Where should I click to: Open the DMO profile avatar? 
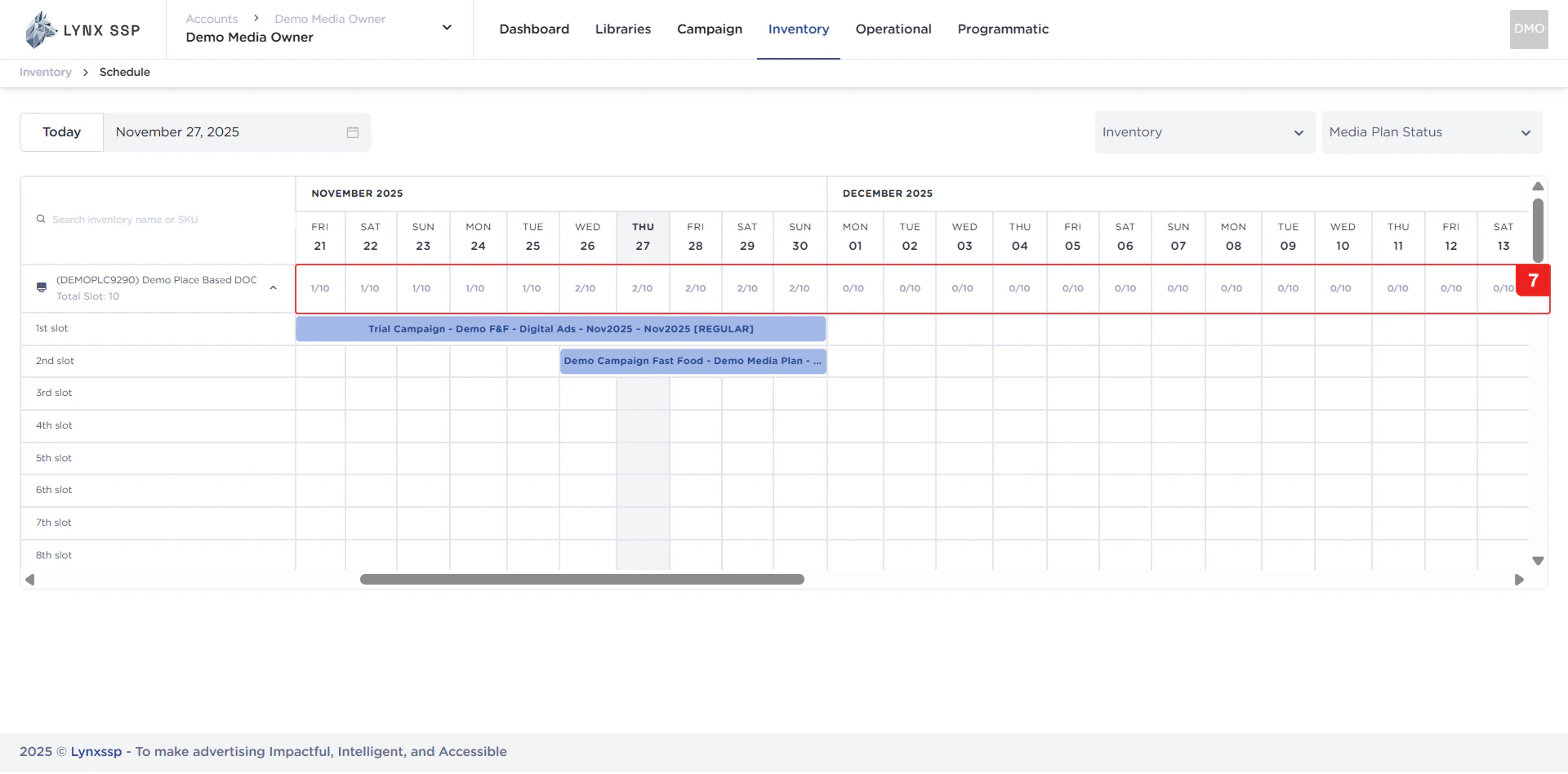pyautogui.click(x=1528, y=29)
